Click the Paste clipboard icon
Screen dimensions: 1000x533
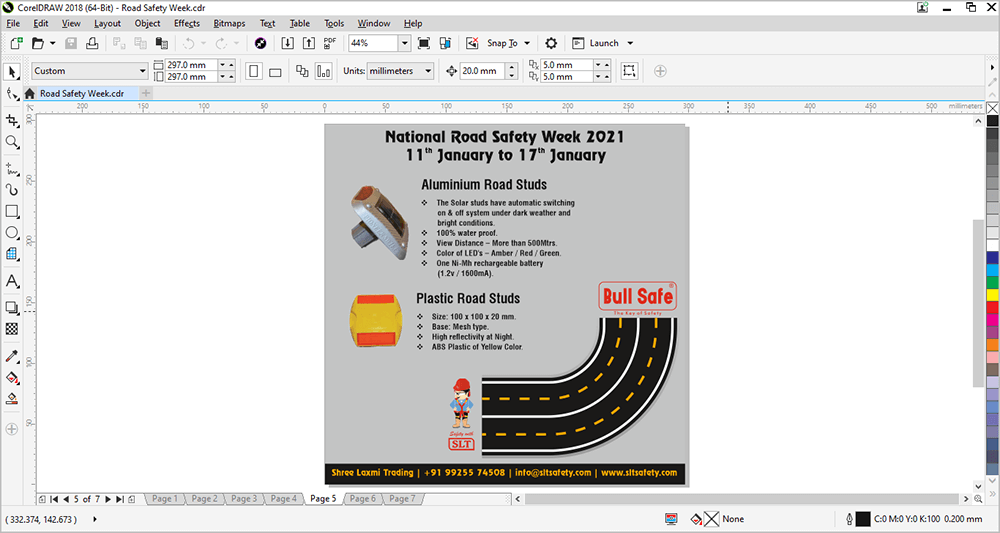coord(162,43)
